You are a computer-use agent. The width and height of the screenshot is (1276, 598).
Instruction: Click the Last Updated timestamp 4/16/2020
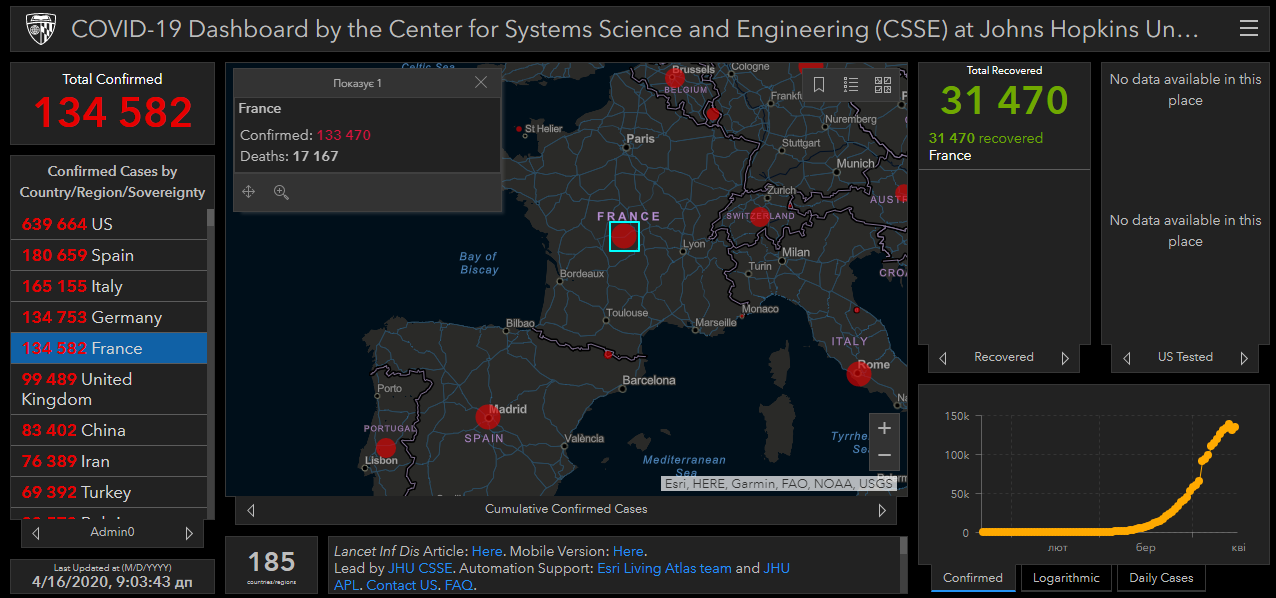coord(112,581)
